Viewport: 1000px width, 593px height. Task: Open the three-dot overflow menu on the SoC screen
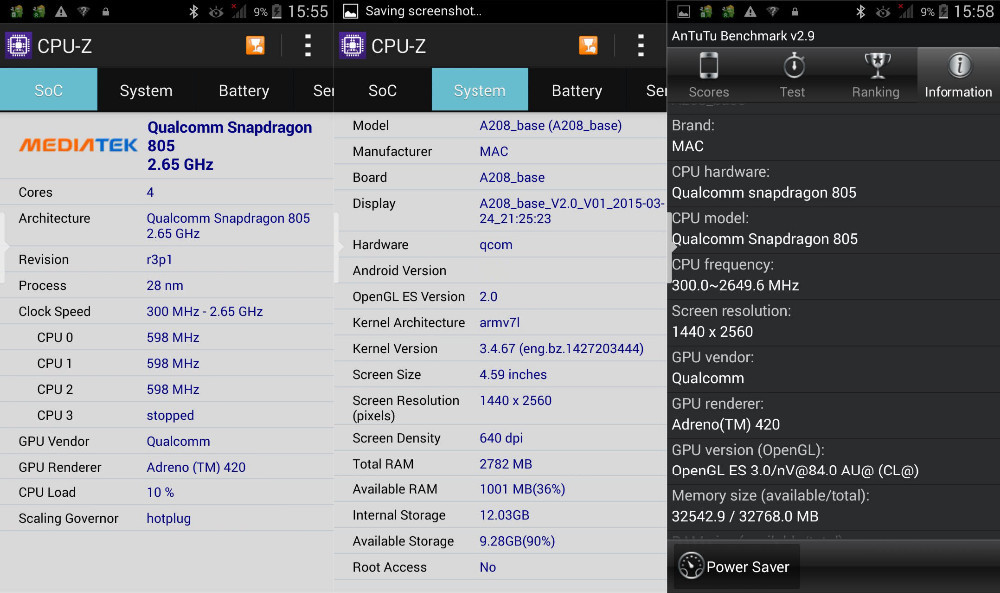point(307,46)
